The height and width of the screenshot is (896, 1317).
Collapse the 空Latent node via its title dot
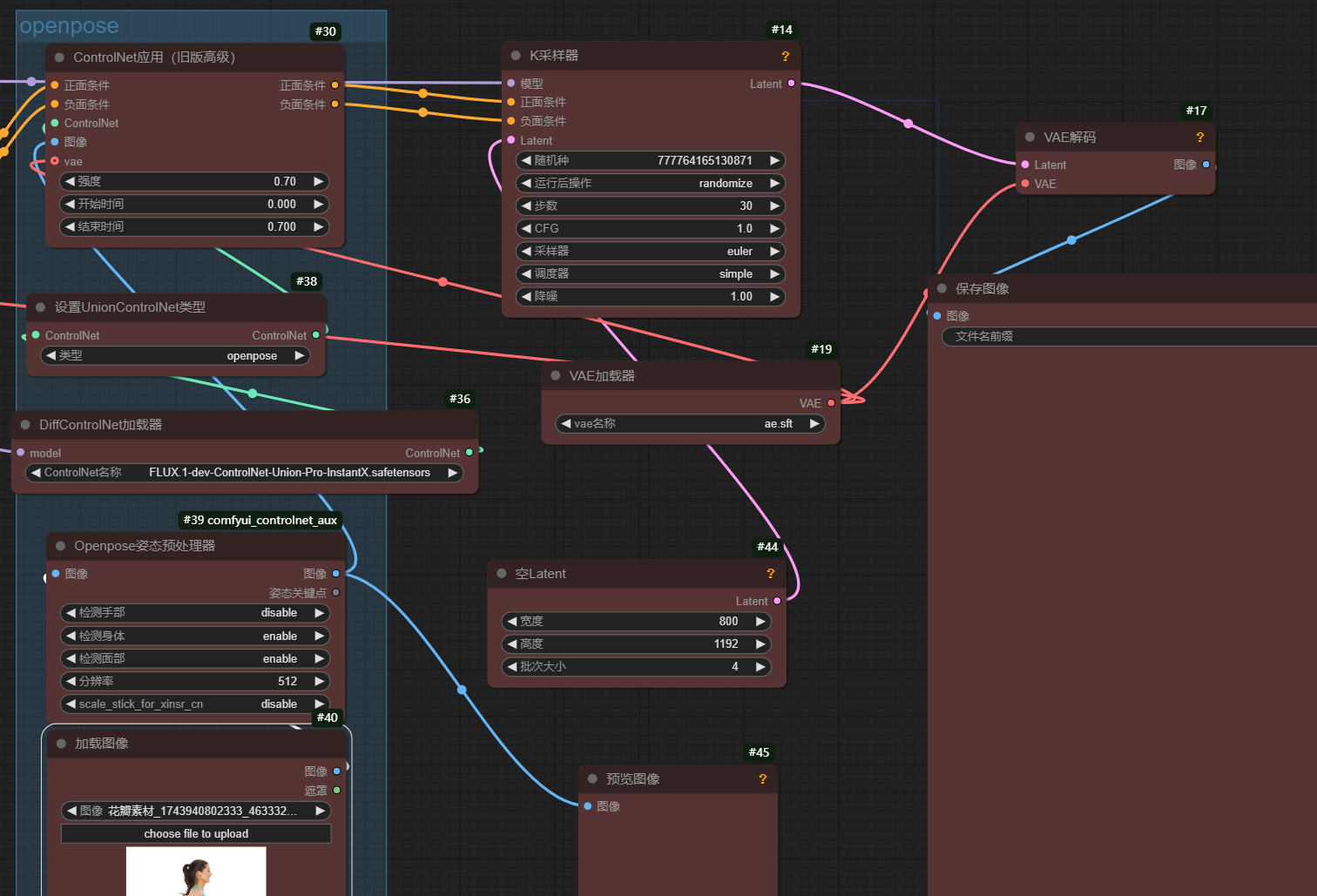pos(502,573)
